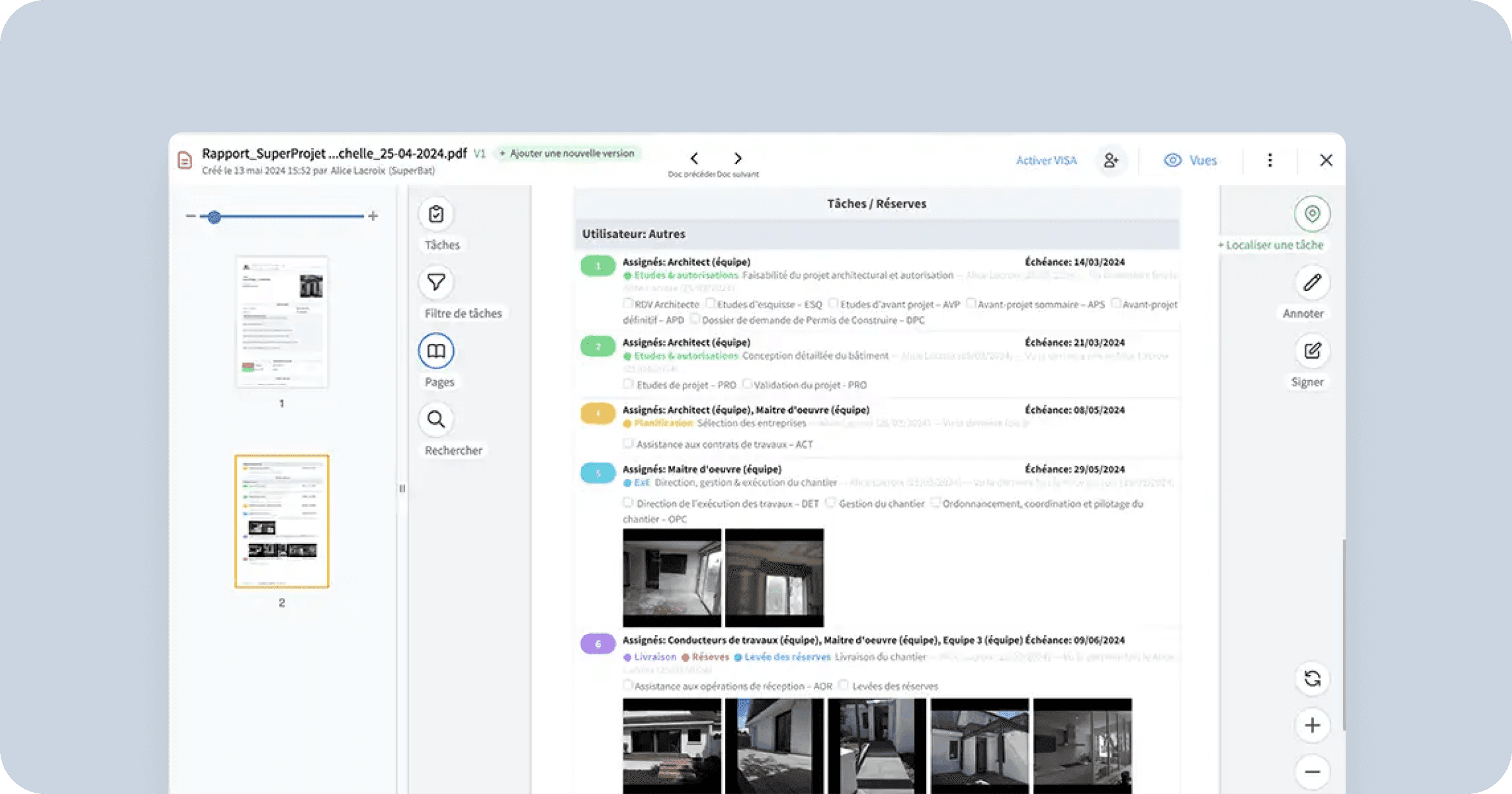Check Assistance aux contrats de travaux – ACT
The image size is (1512, 794).
click(x=628, y=444)
